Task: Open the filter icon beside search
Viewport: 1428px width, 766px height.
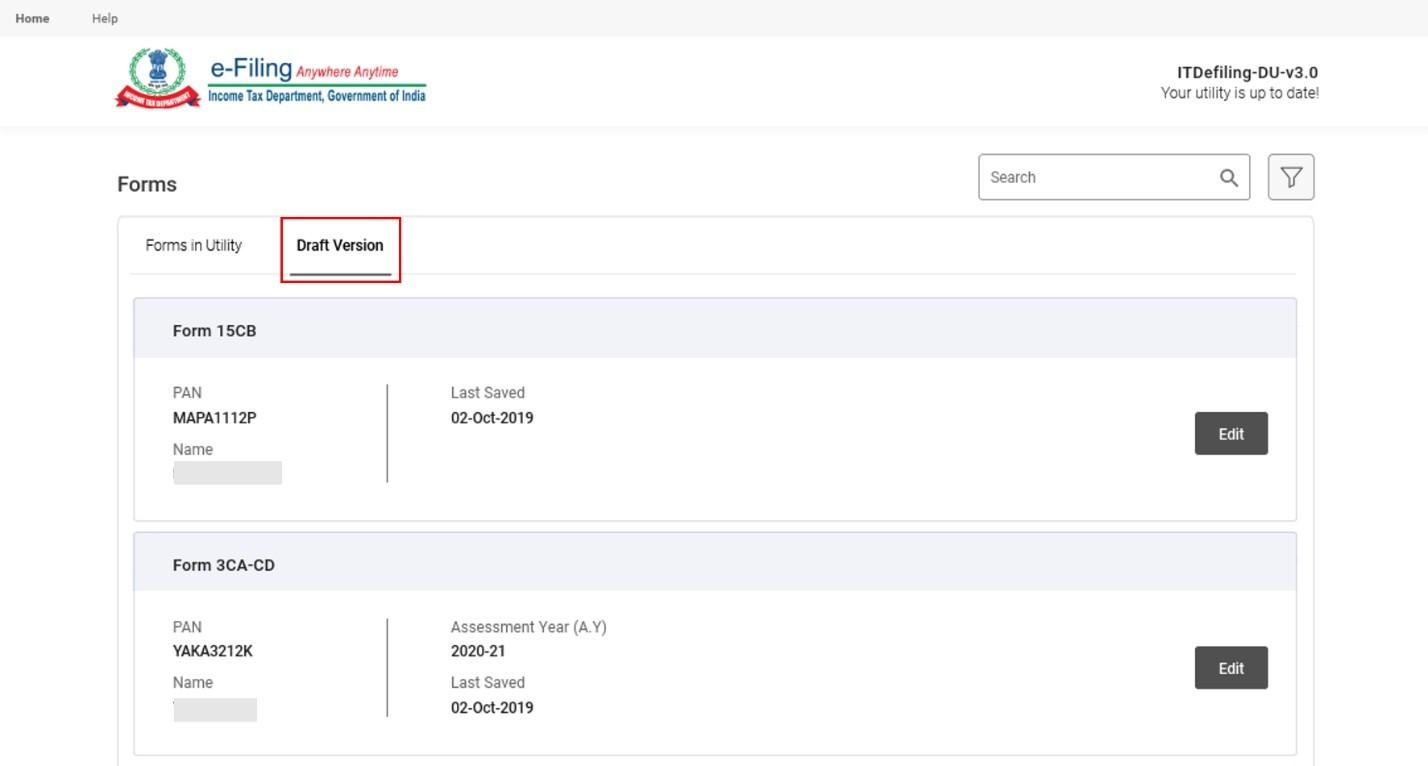Action: coord(1291,177)
